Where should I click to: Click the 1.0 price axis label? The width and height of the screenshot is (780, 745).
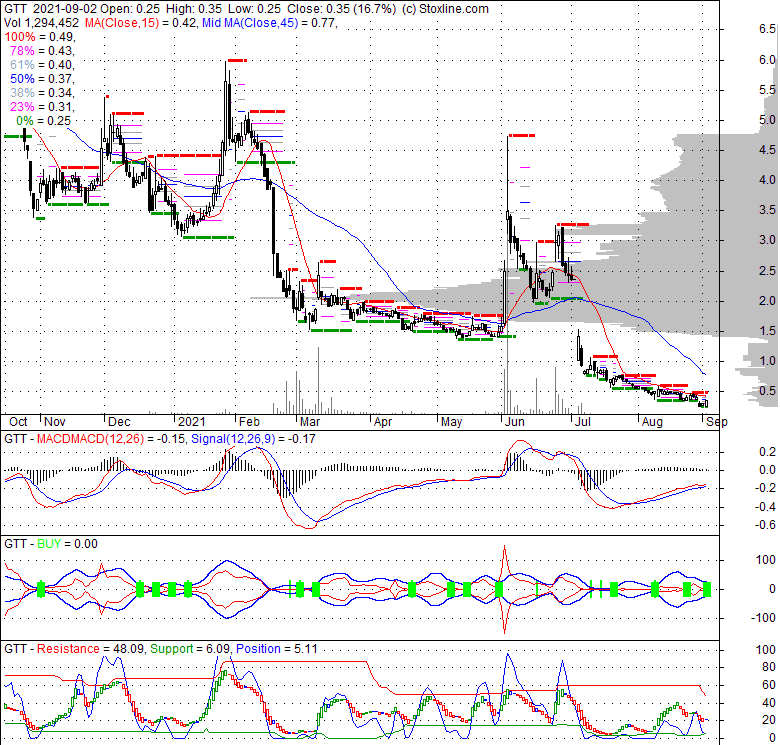[x=768, y=361]
